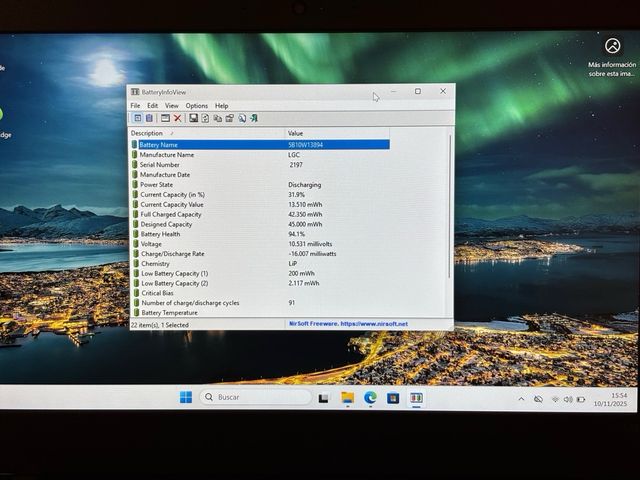Select the Battery Name row
This screenshot has height=480, width=640.
pyautogui.click(x=260, y=144)
